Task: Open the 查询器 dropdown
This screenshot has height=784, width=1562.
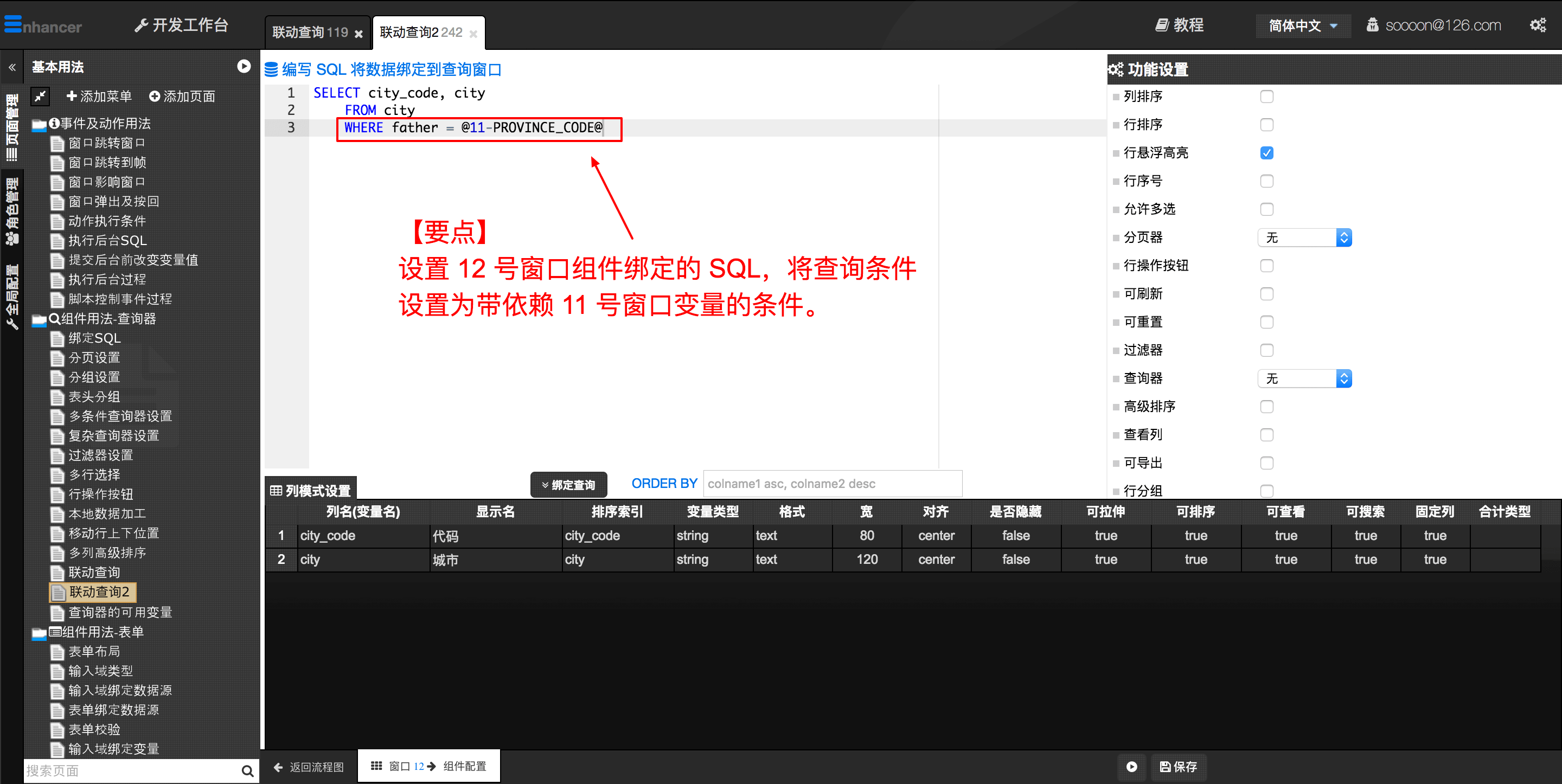Action: (x=1304, y=378)
